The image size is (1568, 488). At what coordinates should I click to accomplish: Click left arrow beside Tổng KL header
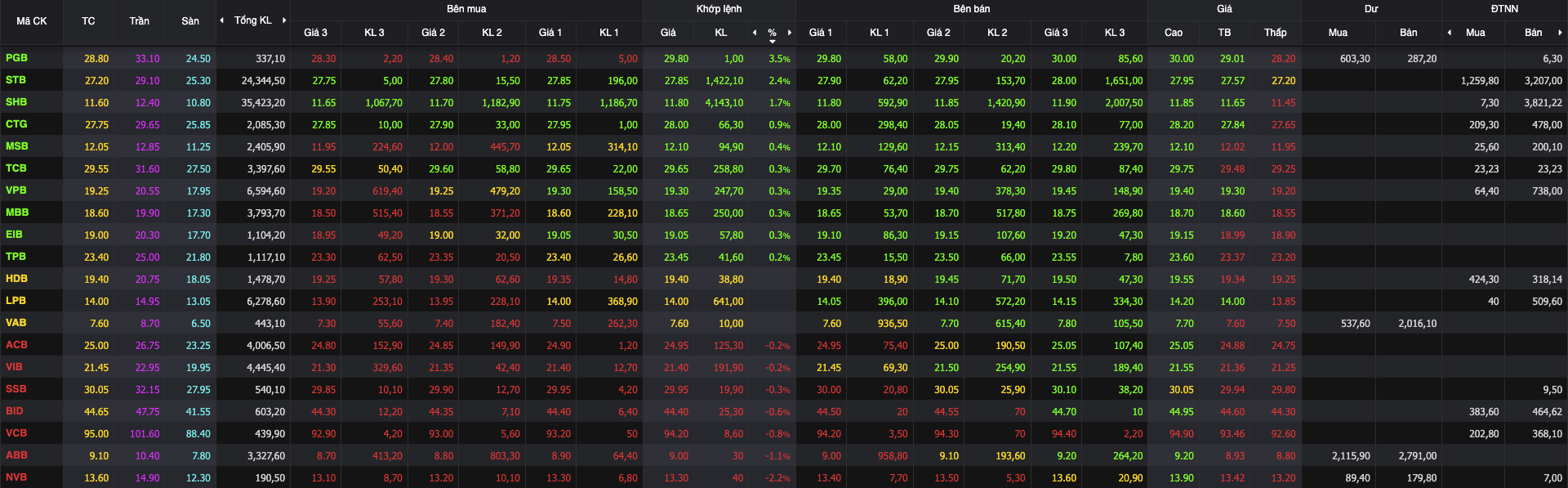222,20
